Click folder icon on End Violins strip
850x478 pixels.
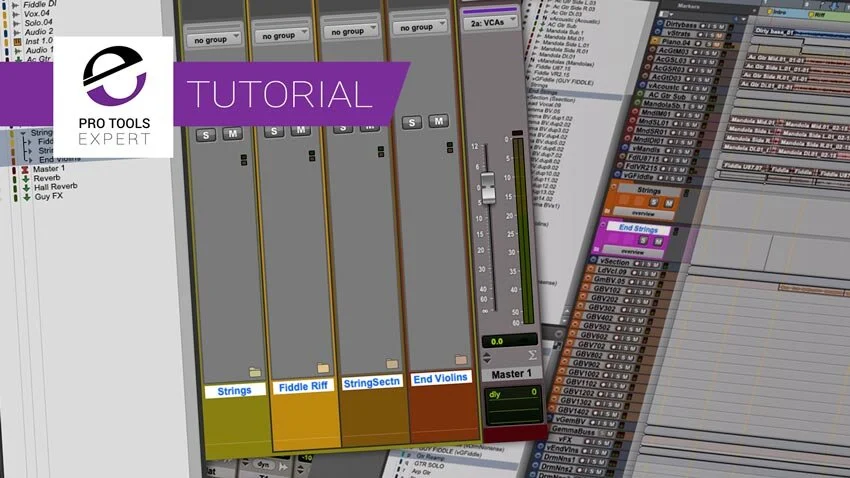(x=461, y=359)
